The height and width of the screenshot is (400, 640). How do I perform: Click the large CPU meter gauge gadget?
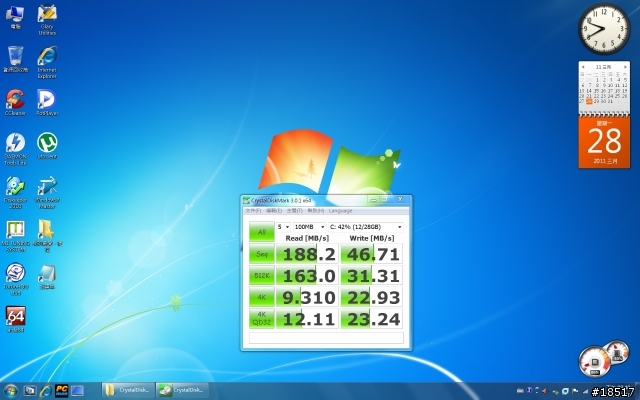point(594,362)
